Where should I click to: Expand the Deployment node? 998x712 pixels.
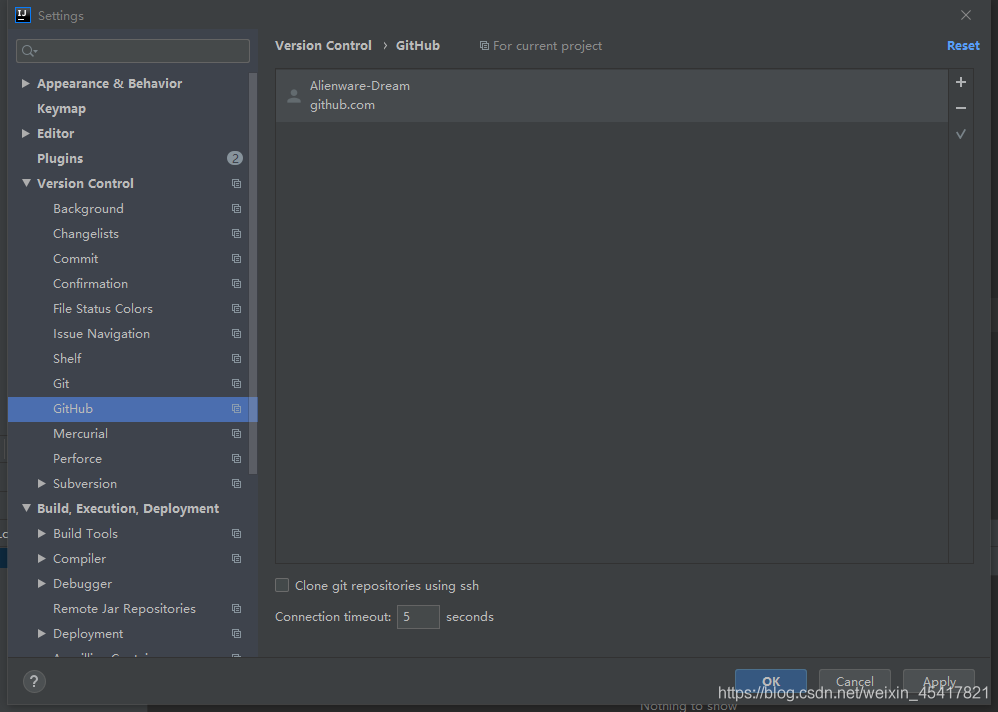41,634
